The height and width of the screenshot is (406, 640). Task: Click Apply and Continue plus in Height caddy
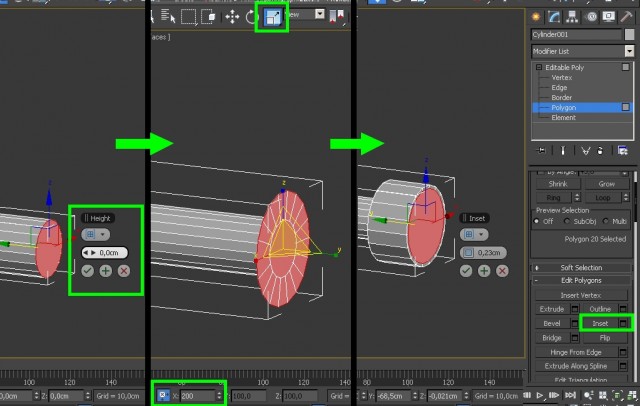point(106,271)
